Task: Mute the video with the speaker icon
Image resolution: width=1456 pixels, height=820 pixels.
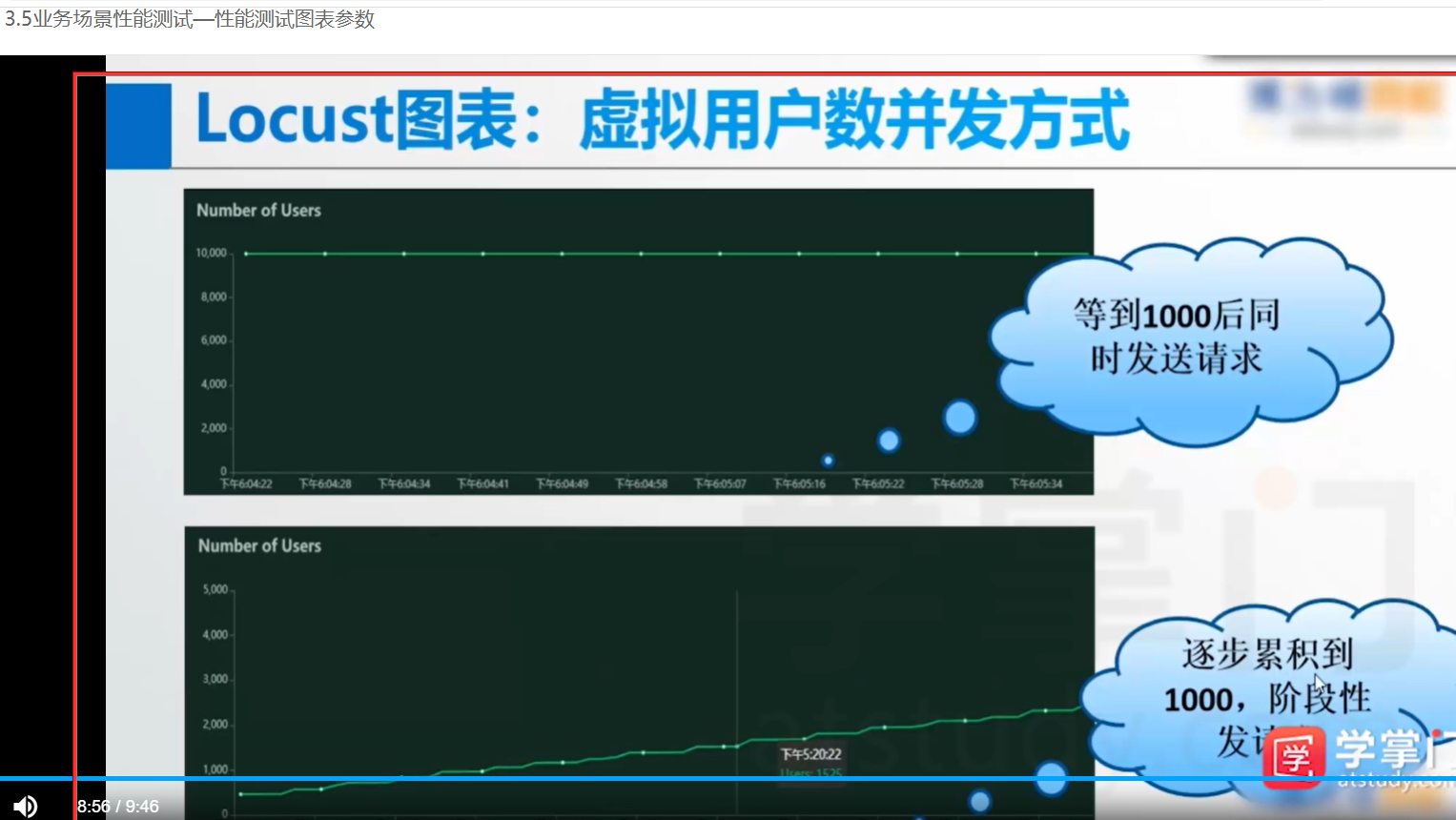Action: (x=26, y=807)
